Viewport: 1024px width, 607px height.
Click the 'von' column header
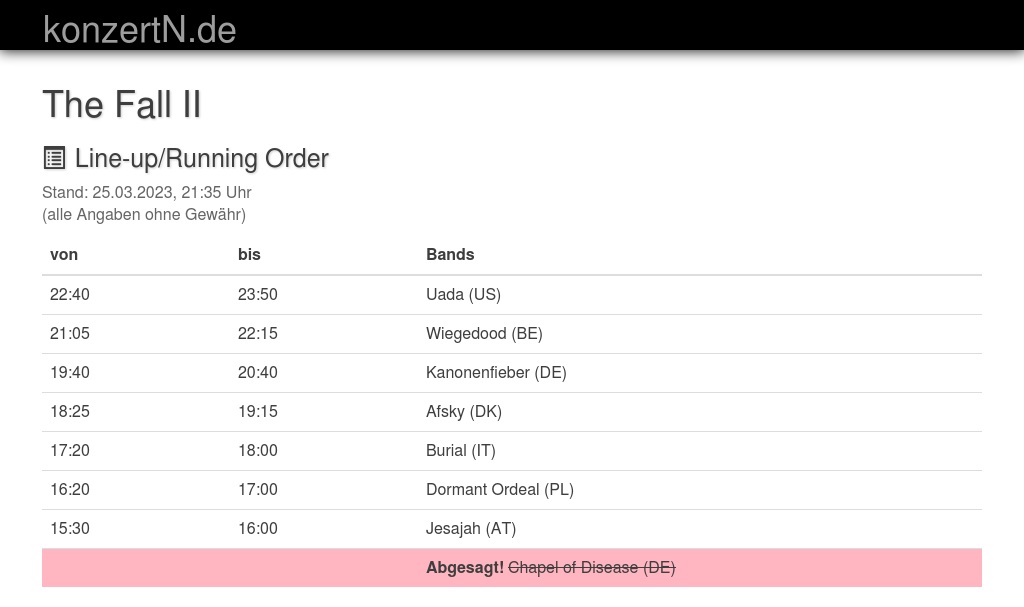[64, 254]
